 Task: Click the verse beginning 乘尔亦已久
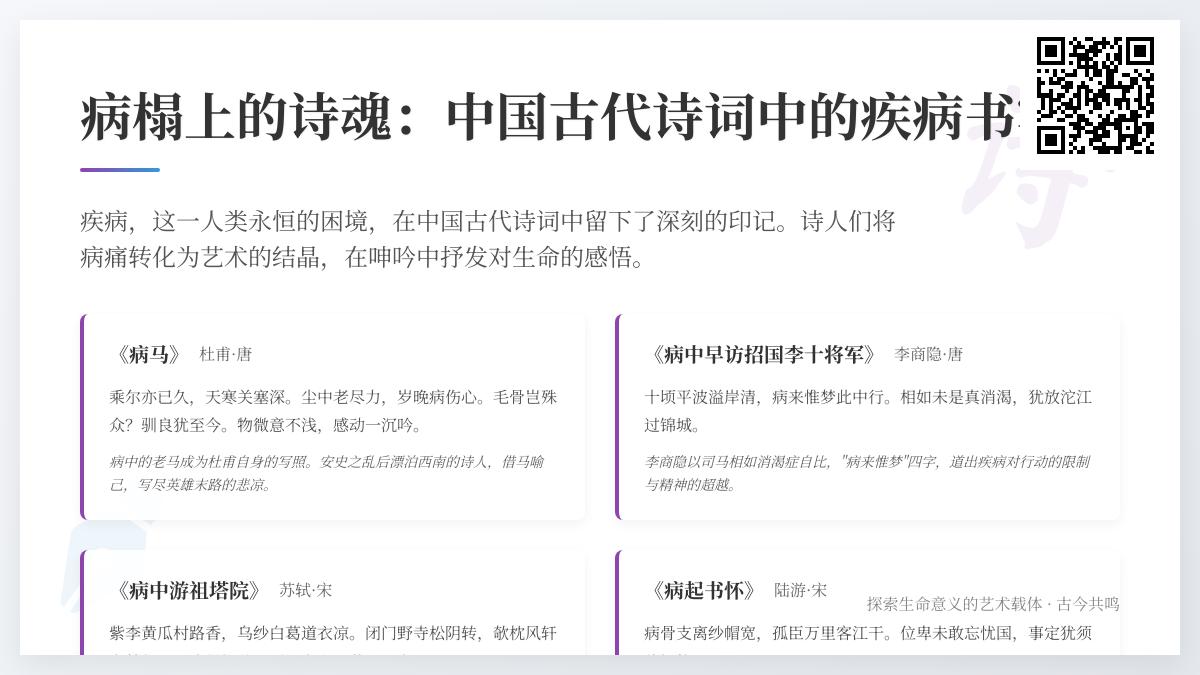[x=334, y=411]
